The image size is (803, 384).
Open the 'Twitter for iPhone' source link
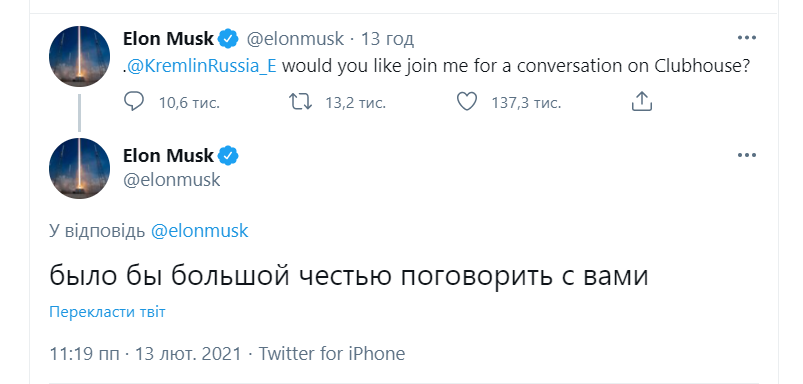(x=331, y=353)
